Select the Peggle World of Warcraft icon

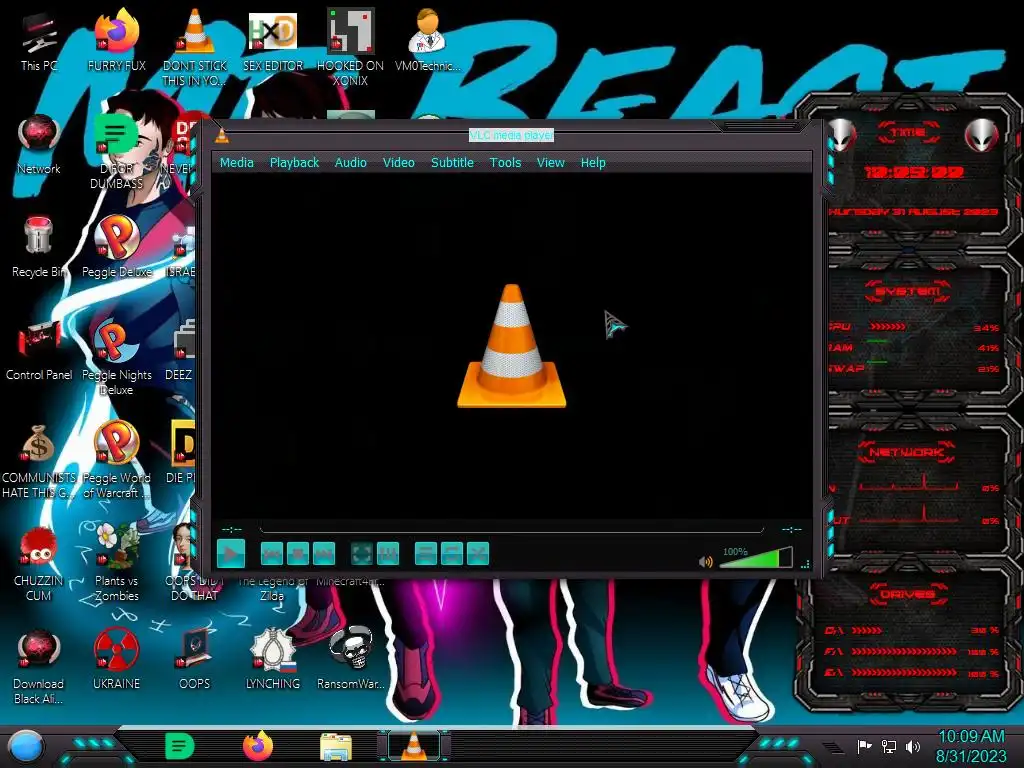117,460
